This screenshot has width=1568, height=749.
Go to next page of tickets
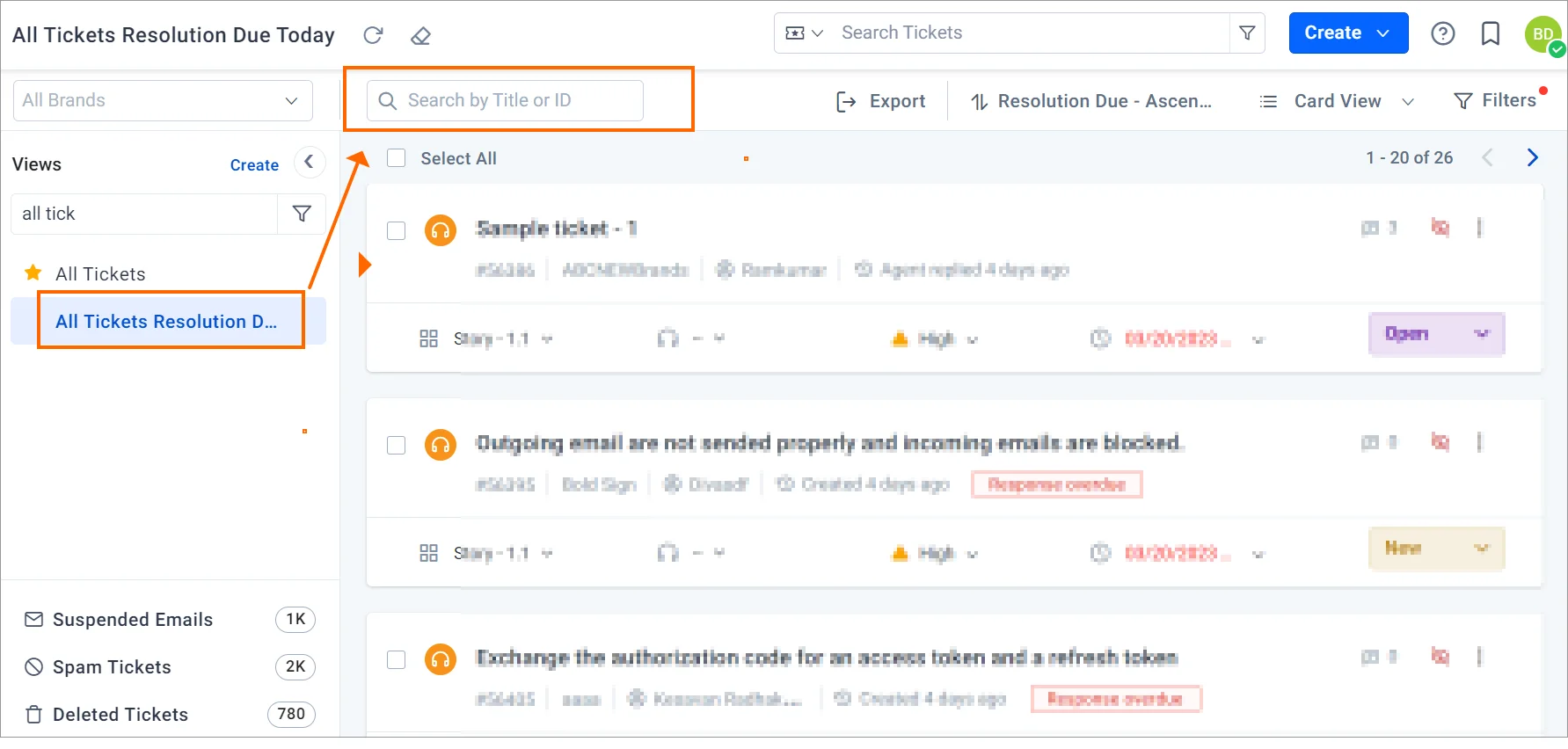1532,157
